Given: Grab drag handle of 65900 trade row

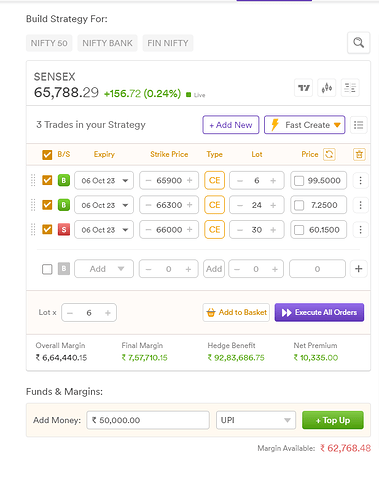Looking at the screenshot, I should (x=33, y=180).
